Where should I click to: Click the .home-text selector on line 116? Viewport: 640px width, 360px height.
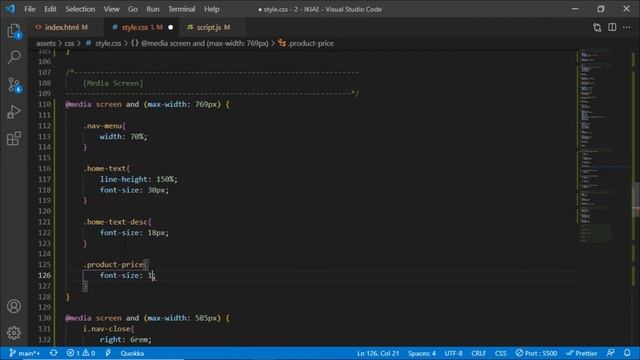point(104,169)
